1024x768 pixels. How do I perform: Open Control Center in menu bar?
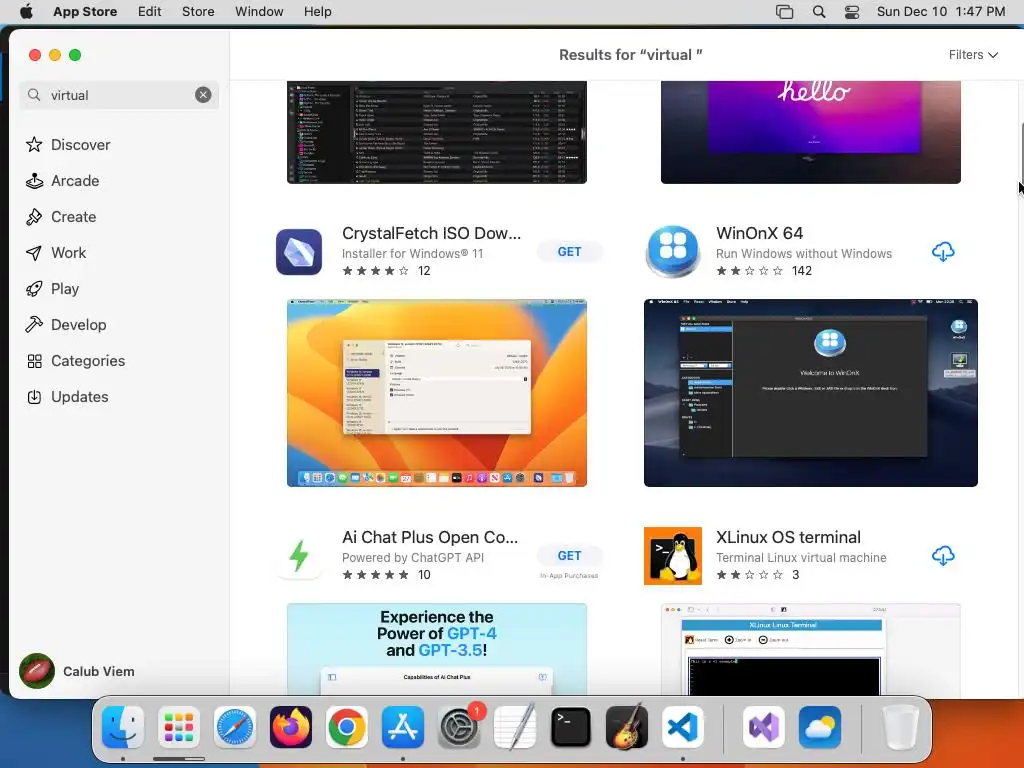(x=852, y=12)
